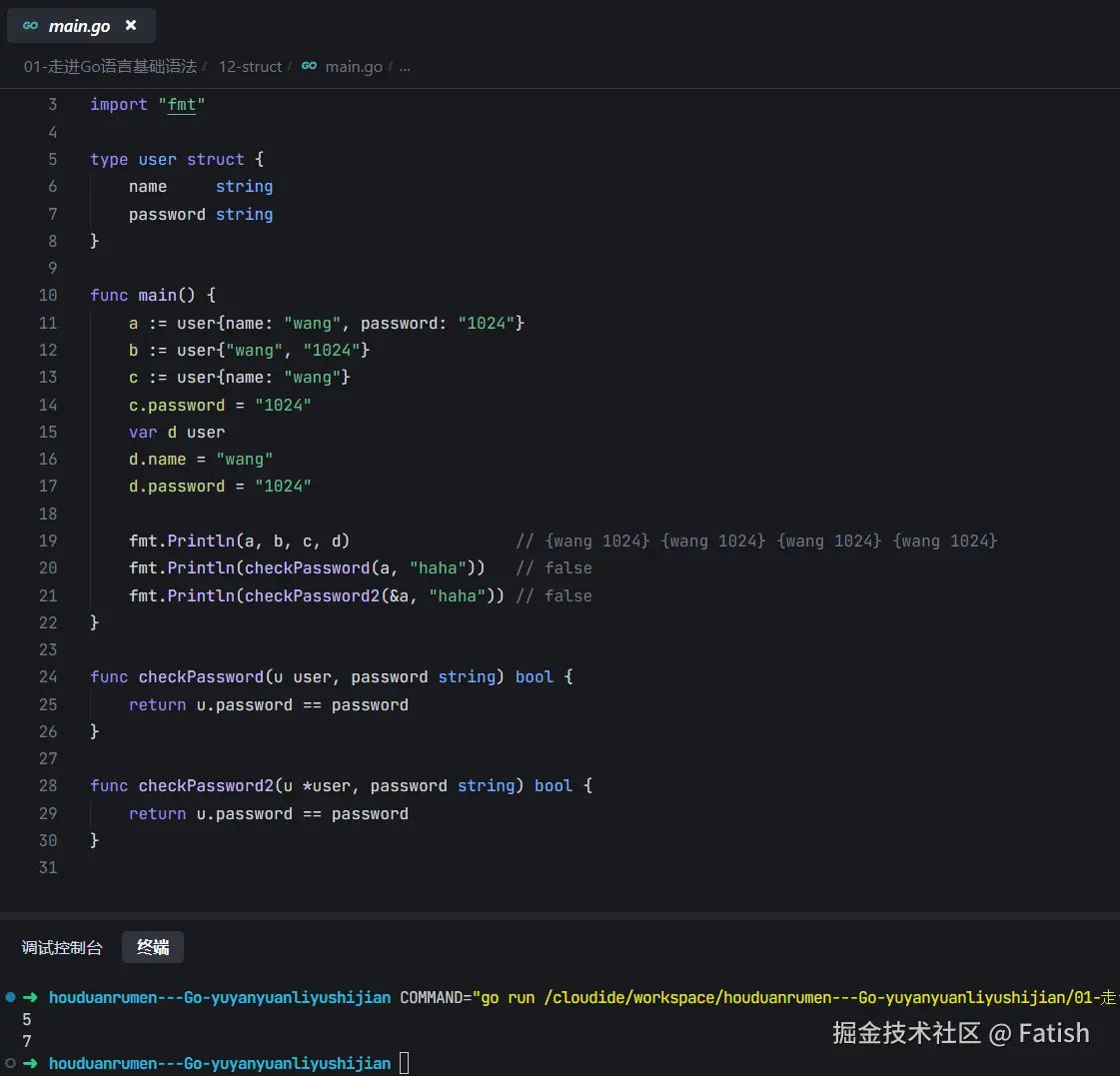
Task: Click the green arrow on first terminal prompt
Action: (30, 997)
